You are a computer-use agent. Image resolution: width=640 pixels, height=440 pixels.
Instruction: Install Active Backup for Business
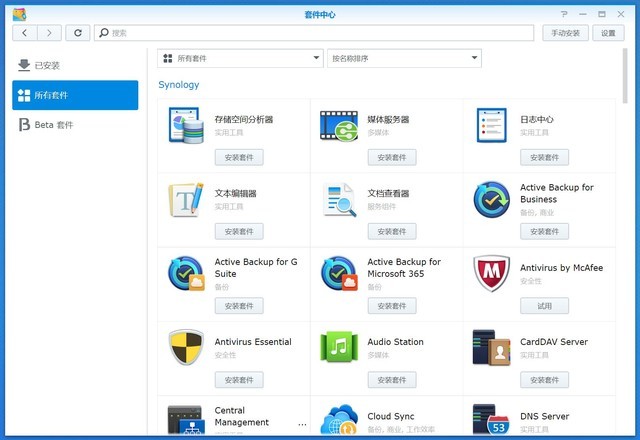tap(544, 231)
